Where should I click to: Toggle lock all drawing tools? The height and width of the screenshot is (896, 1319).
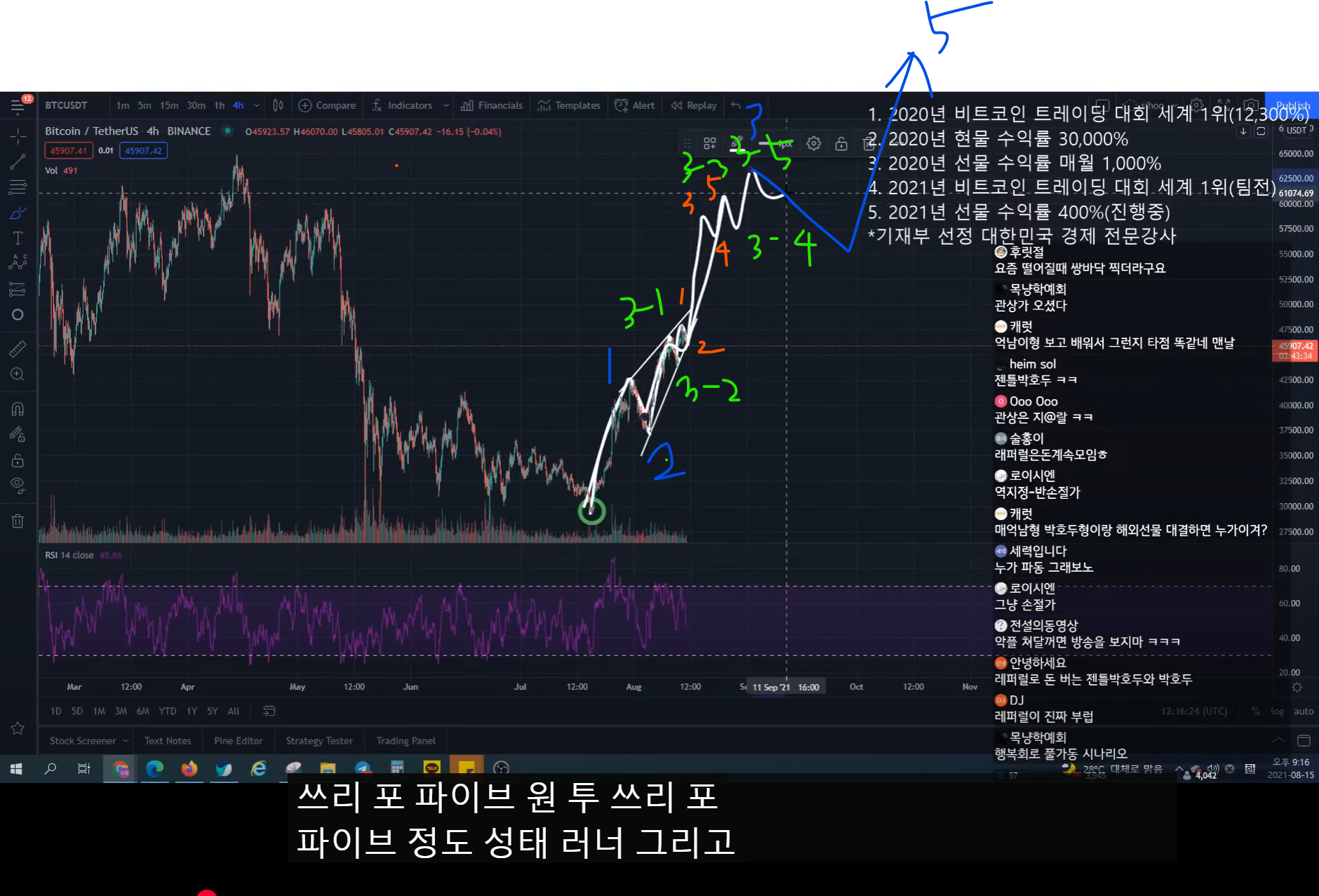point(18,460)
